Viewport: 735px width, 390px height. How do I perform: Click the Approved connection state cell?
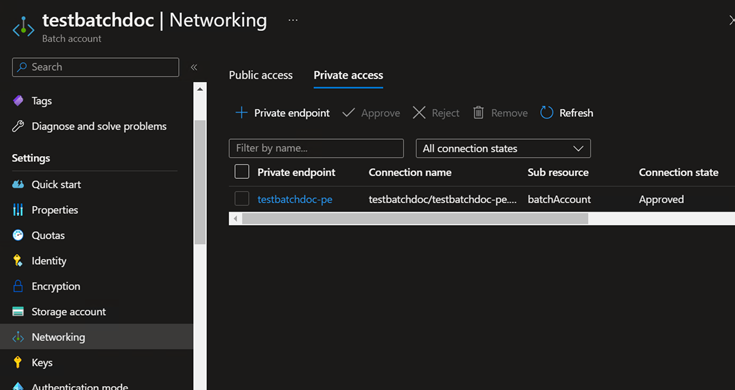coord(661,199)
